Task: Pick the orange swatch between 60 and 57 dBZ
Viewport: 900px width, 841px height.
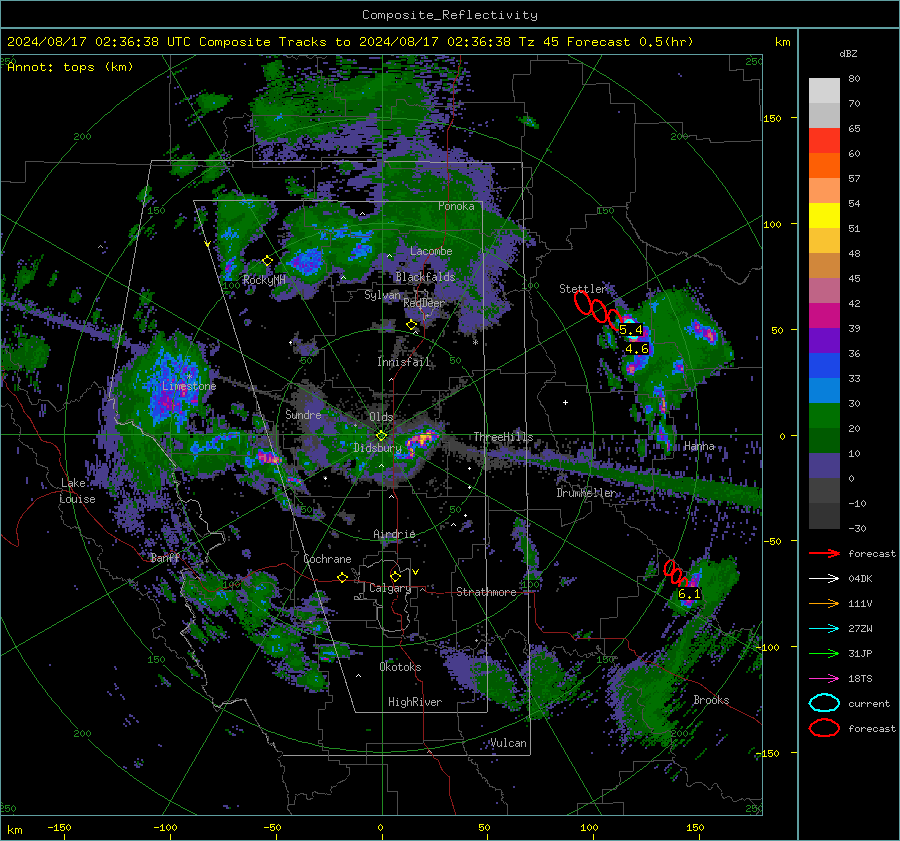Action: pos(824,166)
